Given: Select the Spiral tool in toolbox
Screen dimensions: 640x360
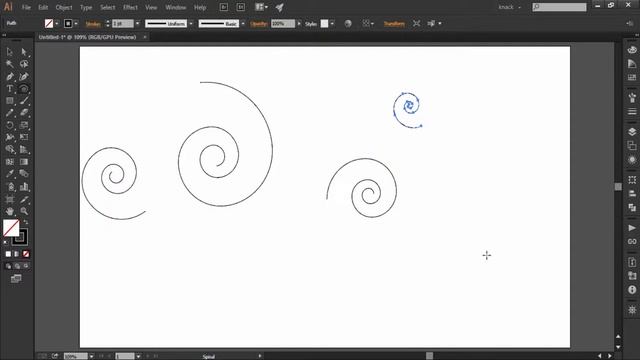Looking at the screenshot, I should click(x=24, y=89).
